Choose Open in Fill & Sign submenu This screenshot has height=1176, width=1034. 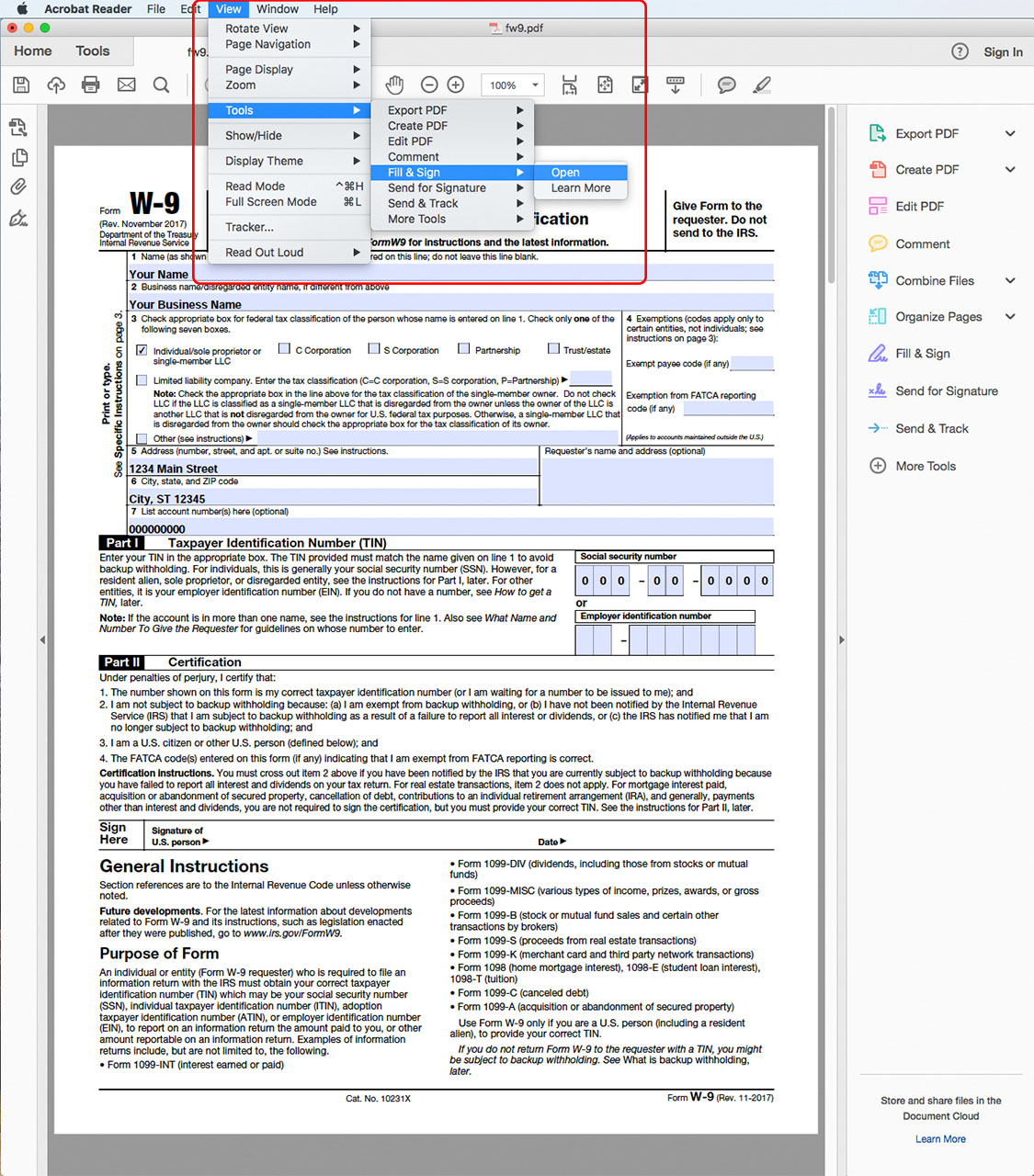click(x=580, y=173)
